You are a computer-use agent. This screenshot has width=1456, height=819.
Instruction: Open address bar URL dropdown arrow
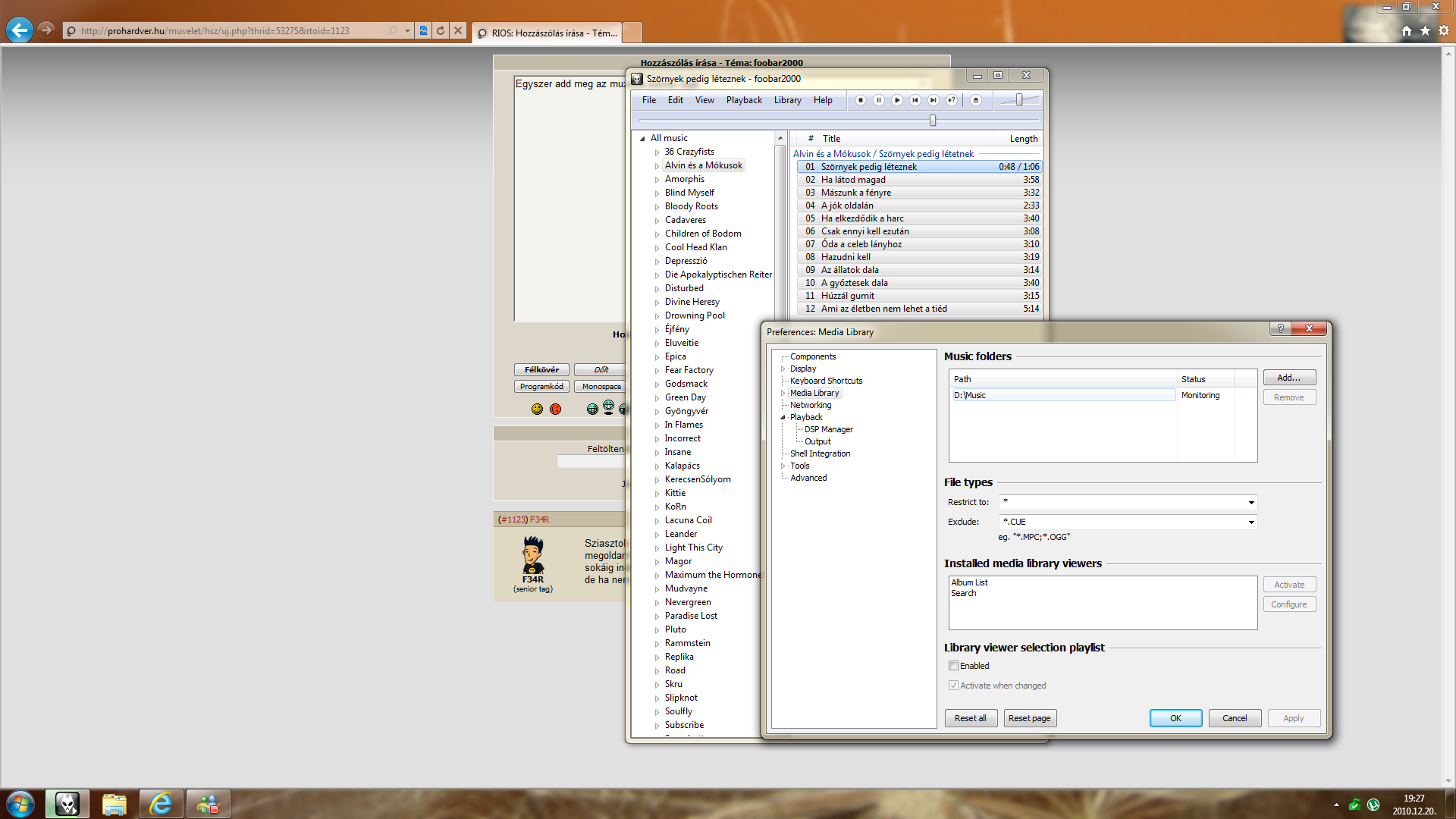coord(407,31)
